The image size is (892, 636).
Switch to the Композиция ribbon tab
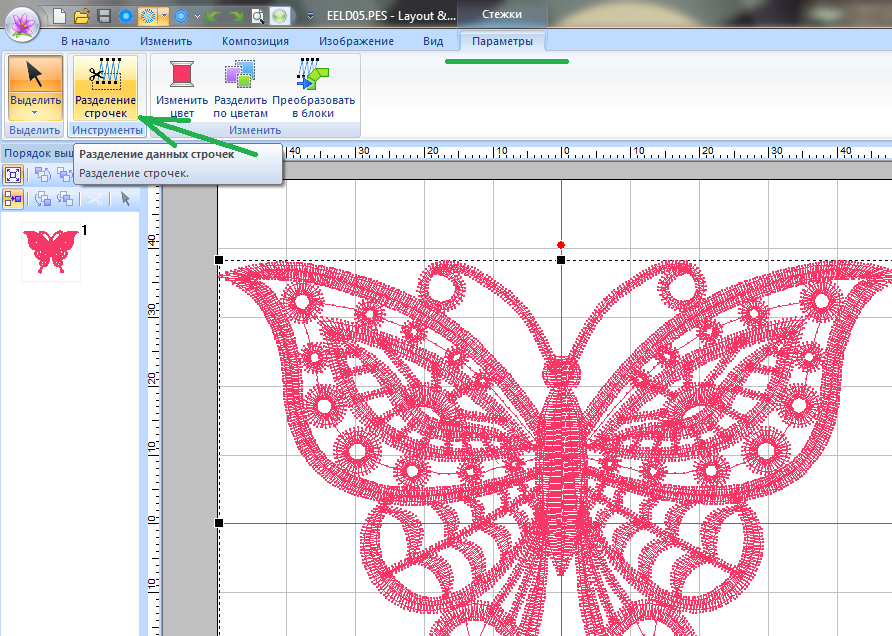(x=255, y=41)
